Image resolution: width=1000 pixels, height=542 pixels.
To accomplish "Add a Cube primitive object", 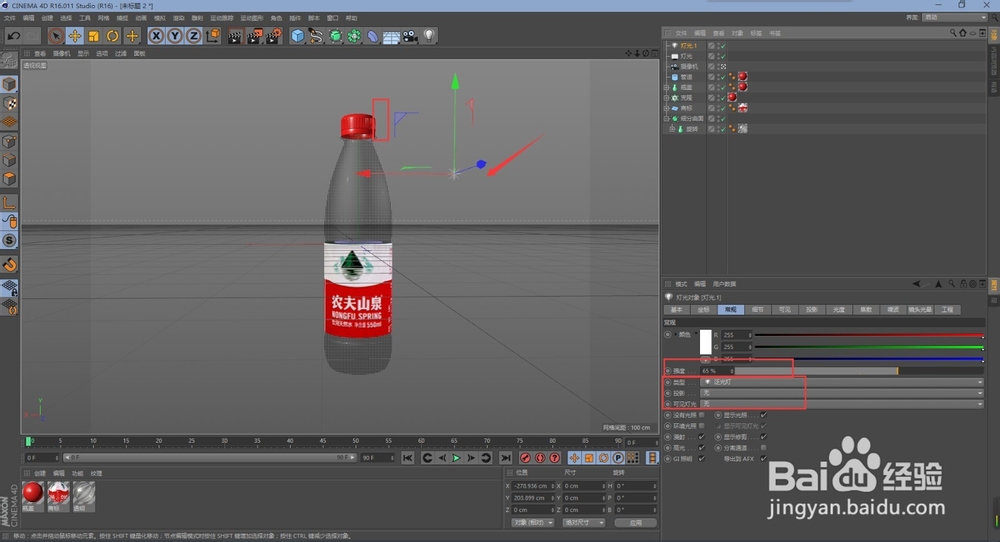I will pos(297,36).
